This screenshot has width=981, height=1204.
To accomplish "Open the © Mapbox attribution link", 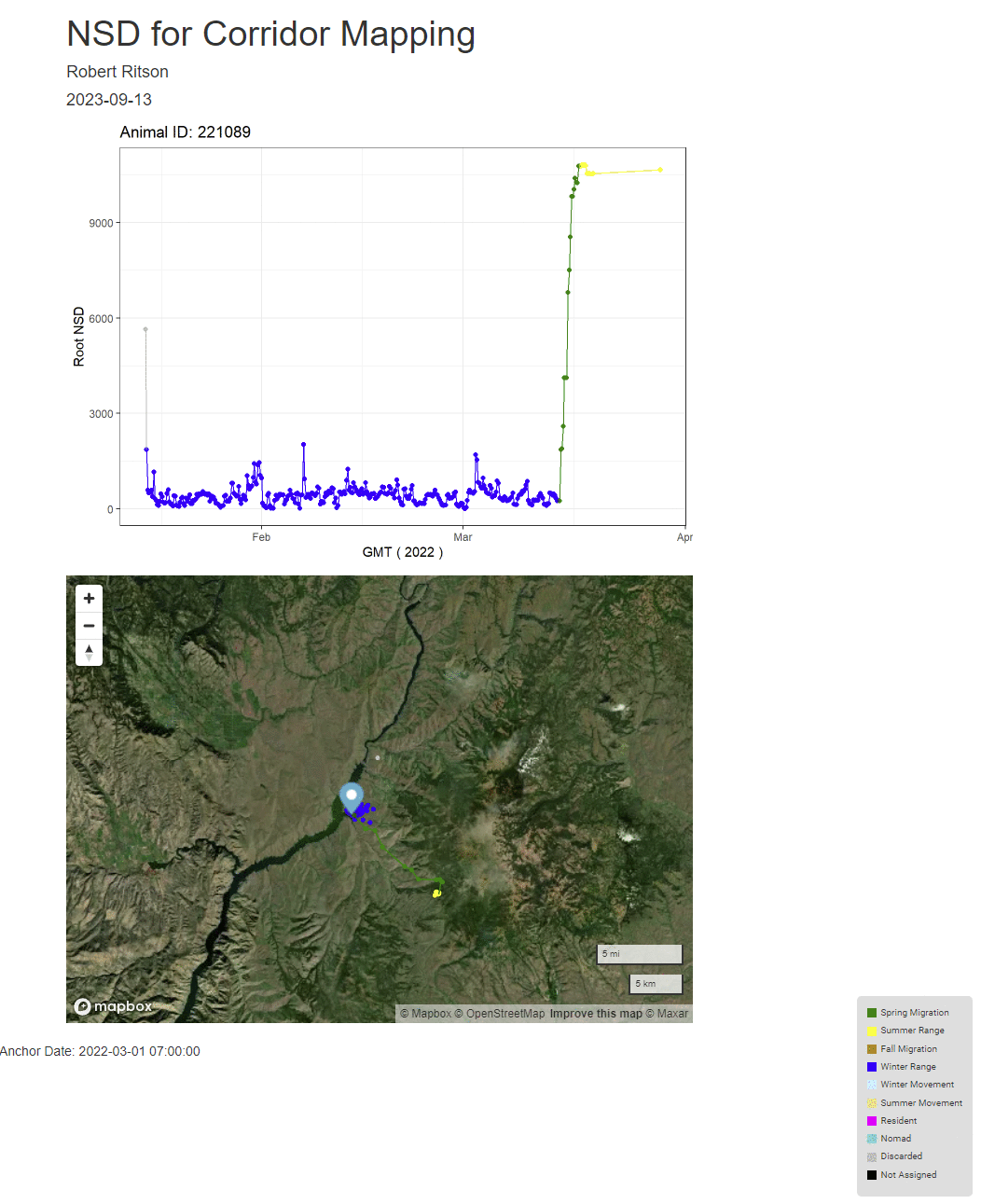I will tap(426, 1014).
